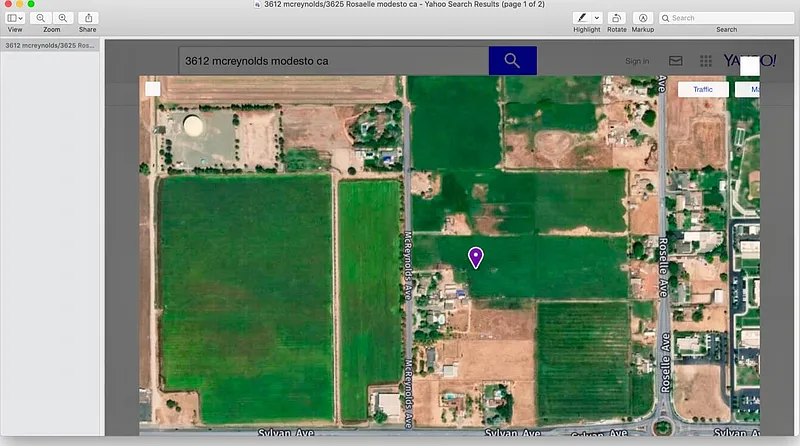Open the Yahoo apps grid icon
The width and height of the screenshot is (800, 446).
(706, 61)
